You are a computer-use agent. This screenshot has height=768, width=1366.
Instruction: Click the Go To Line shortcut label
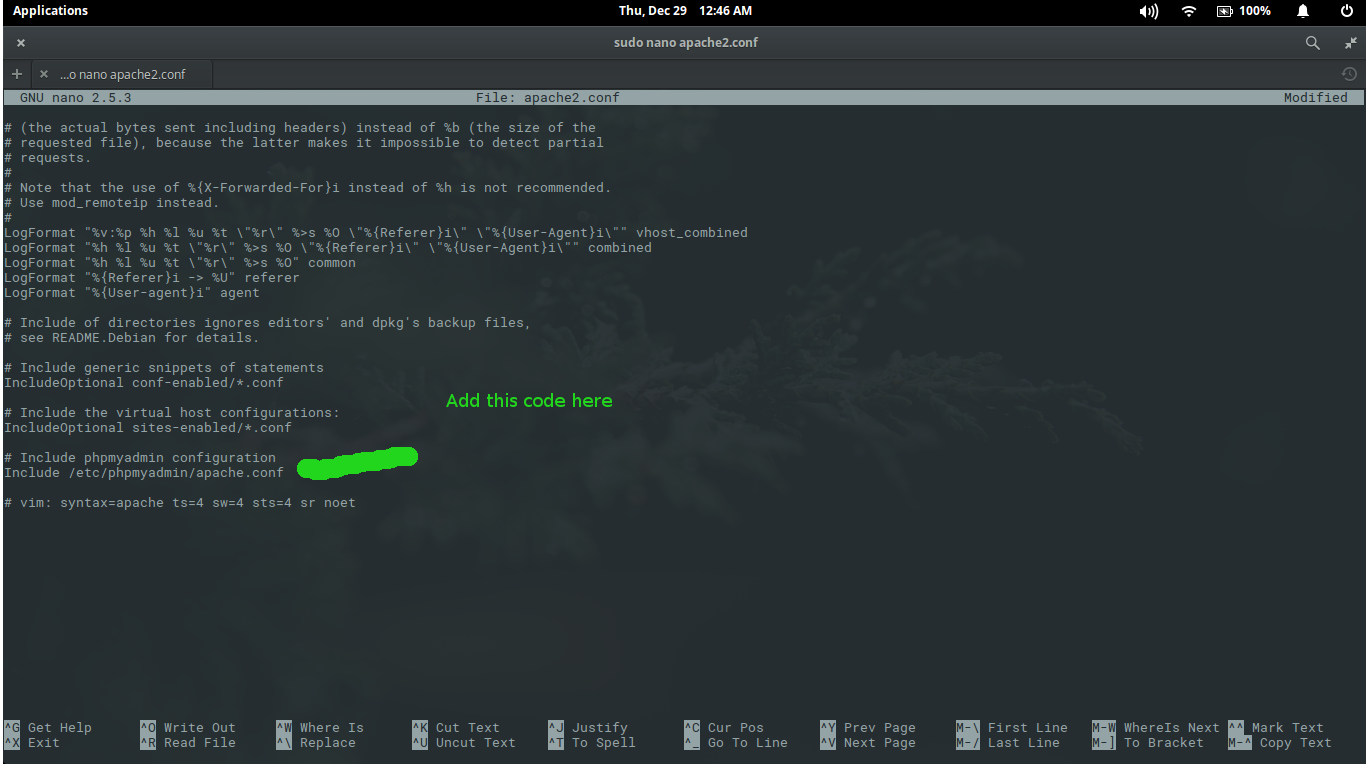click(x=747, y=742)
